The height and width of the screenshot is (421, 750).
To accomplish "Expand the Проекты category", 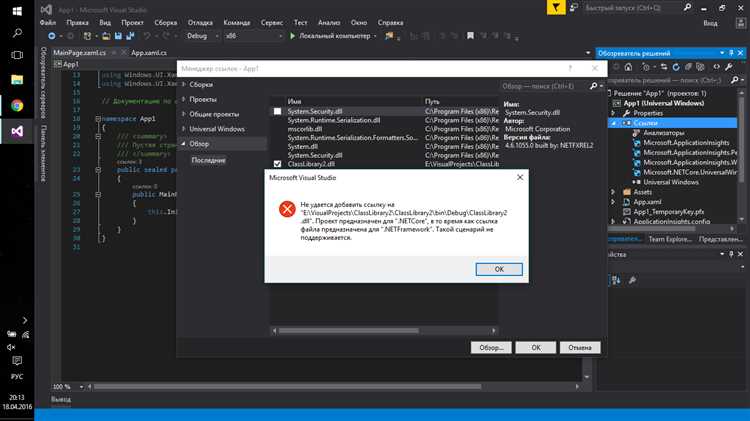I will pyautogui.click(x=184, y=100).
